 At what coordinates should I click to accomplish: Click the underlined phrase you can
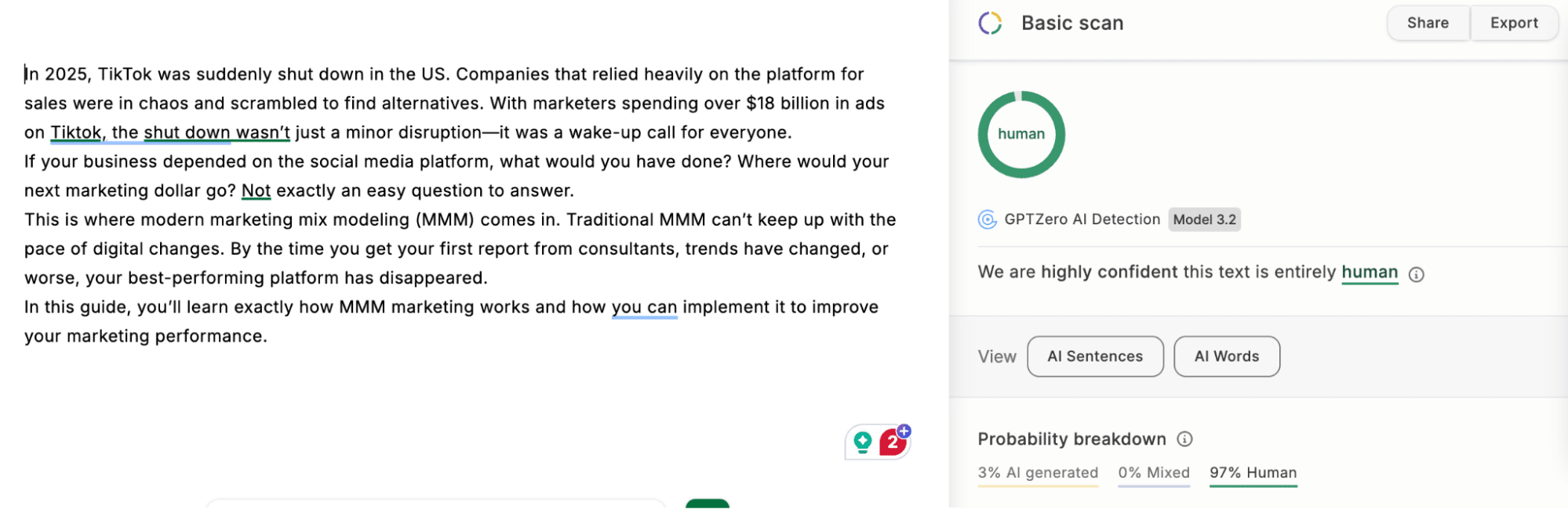tap(644, 307)
